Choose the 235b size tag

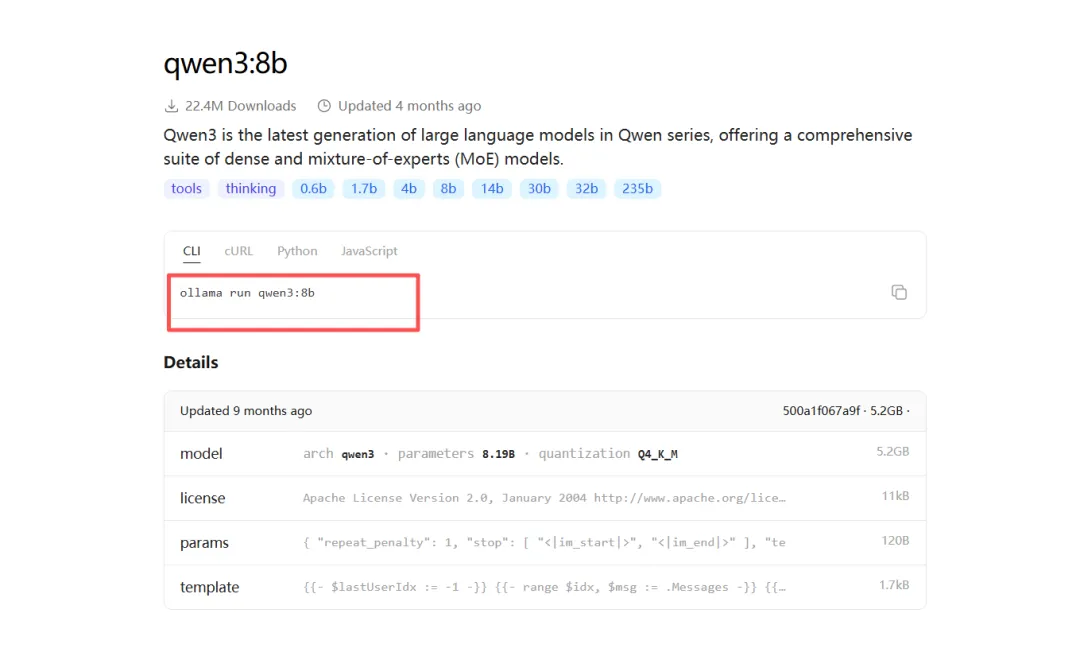[x=637, y=189]
